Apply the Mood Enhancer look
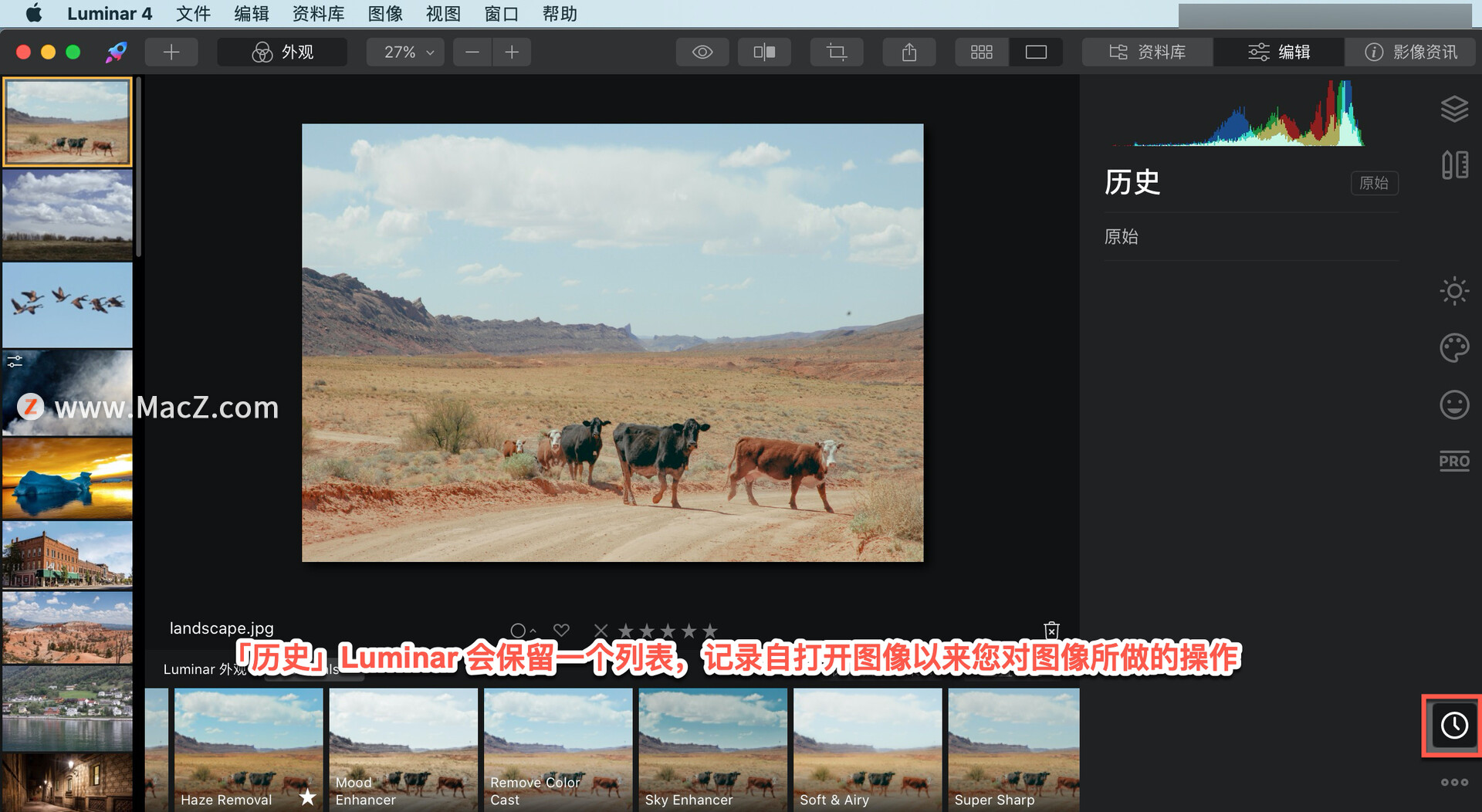Image resolution: width=1482 pixels, height=812 pixels. point(403,749)
